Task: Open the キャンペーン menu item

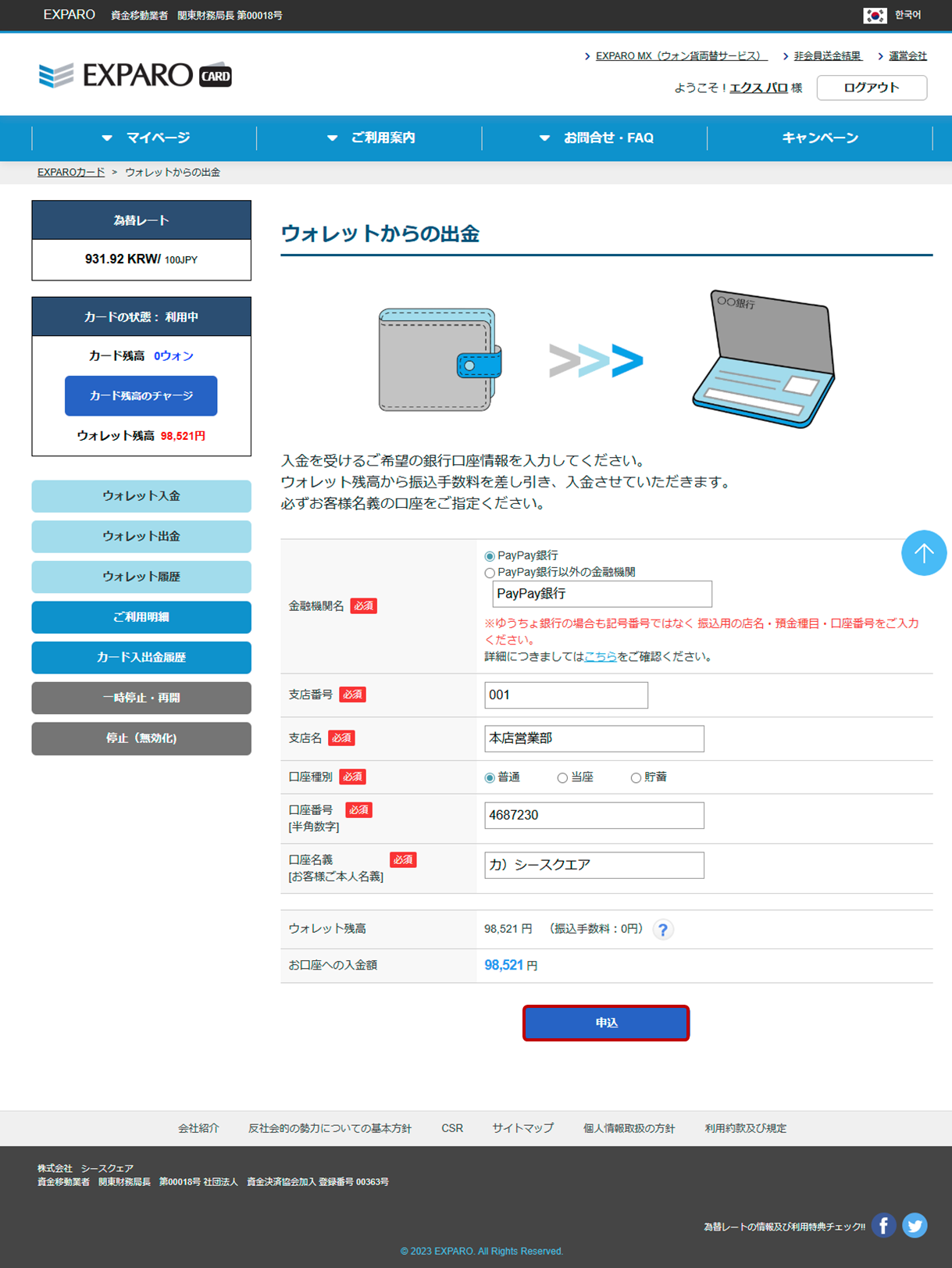Action: click(x=819, y=138)
